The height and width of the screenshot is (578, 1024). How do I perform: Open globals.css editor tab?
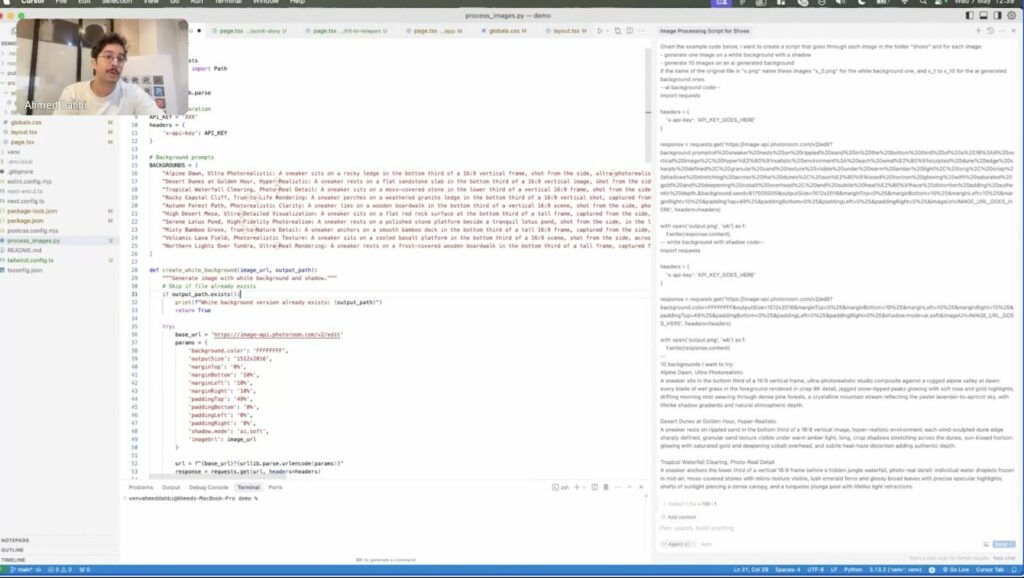504,31
